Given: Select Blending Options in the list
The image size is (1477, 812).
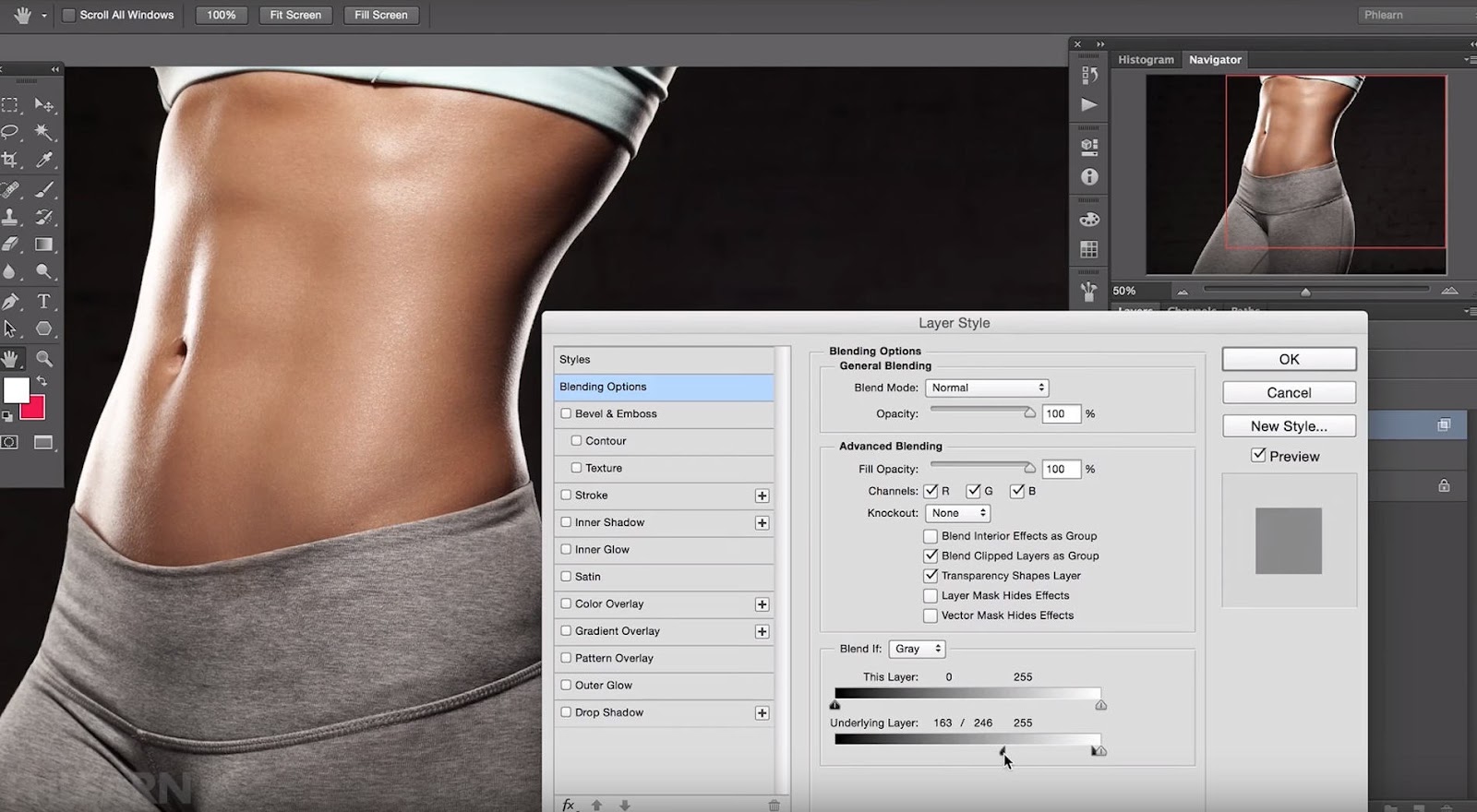Looking at the screenshot, I should coord(664,387).
